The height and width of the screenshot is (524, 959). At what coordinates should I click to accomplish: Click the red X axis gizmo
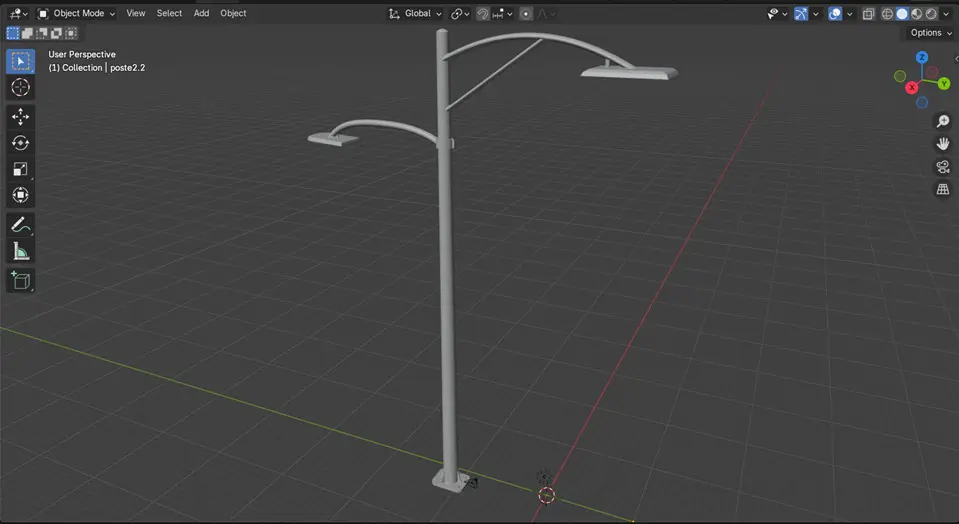click(912, 87)
